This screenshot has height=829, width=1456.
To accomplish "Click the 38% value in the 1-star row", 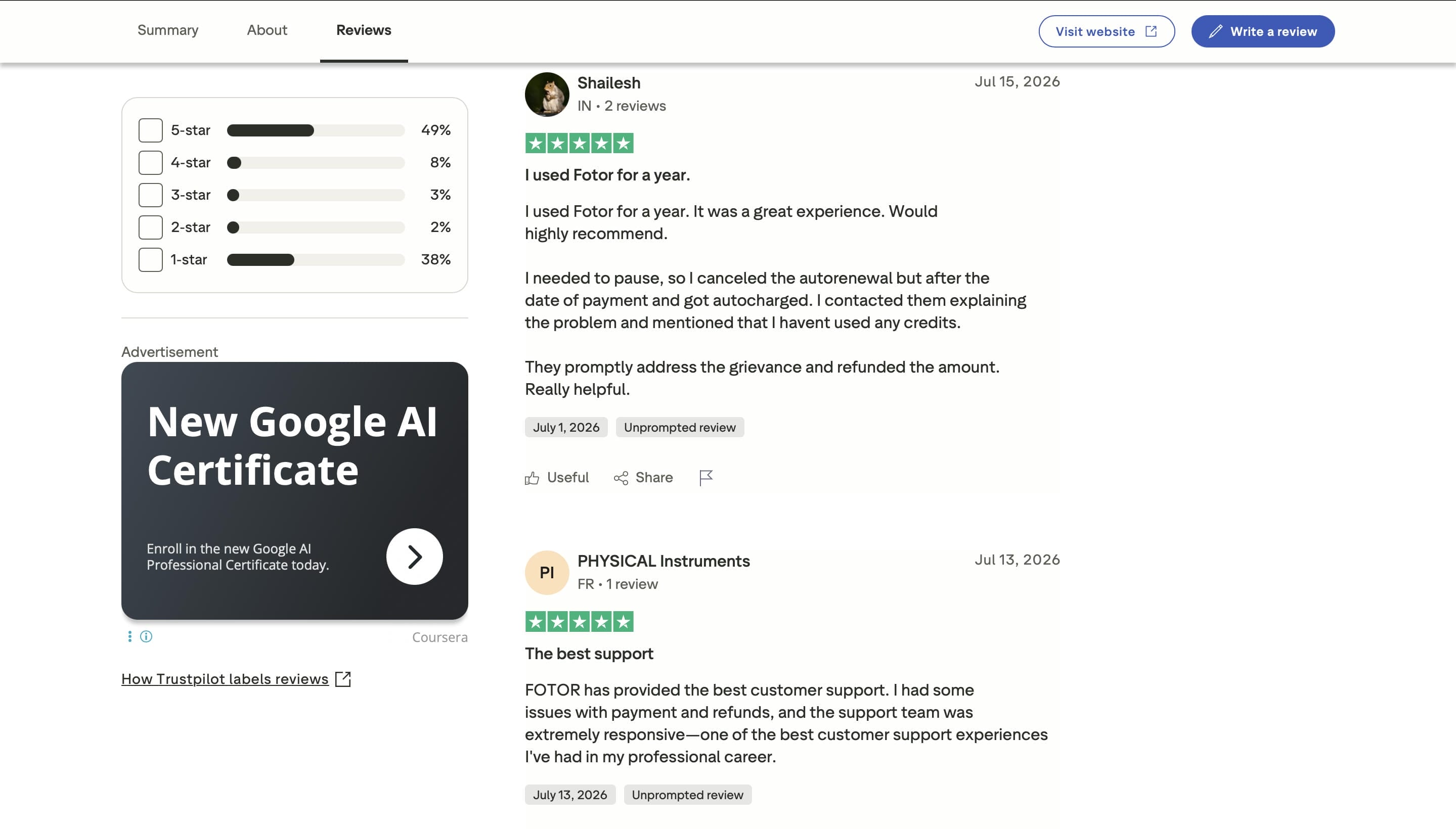I will point(436,260).
